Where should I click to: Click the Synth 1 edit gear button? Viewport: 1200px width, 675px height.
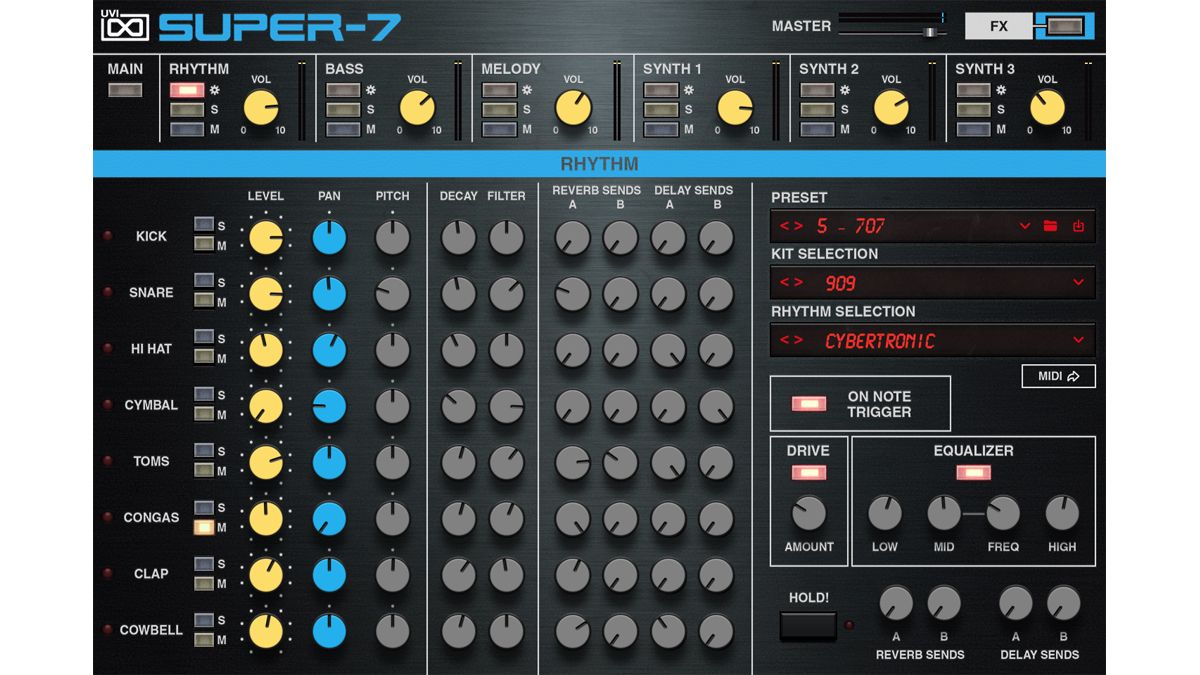pyautogui.click(x=689, y=90)
